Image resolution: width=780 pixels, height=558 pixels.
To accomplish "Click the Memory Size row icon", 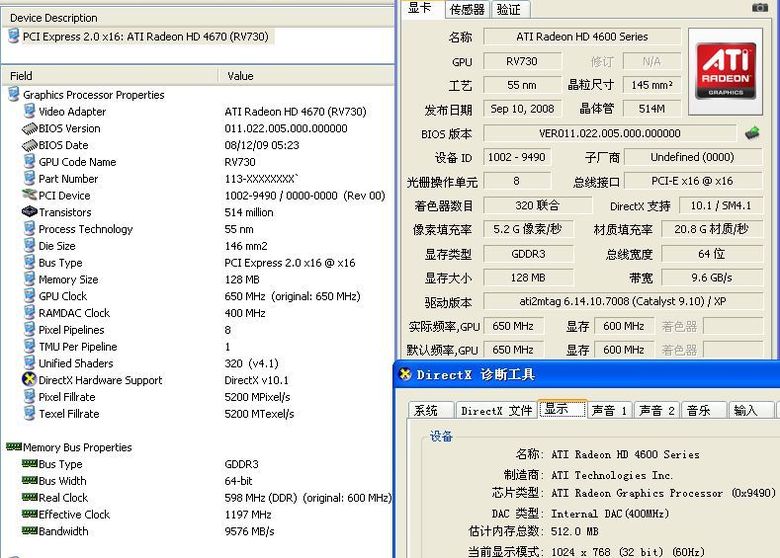I will pyautogui.click(x=29, y=279).
